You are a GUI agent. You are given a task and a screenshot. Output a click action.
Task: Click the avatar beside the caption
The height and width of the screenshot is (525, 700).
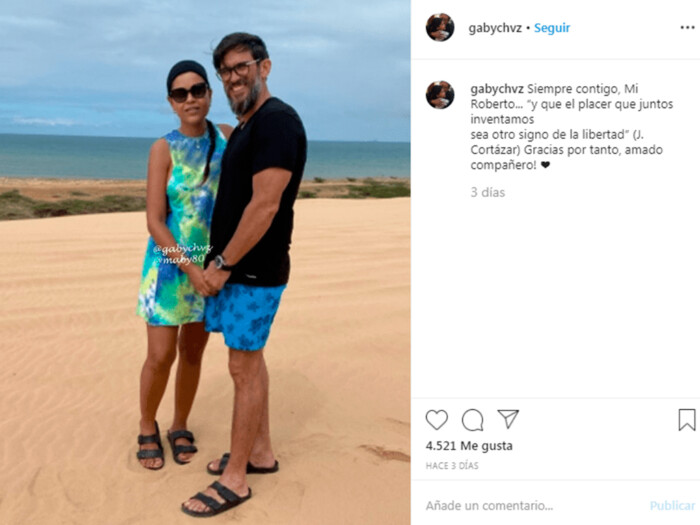[x=440, y=95]
